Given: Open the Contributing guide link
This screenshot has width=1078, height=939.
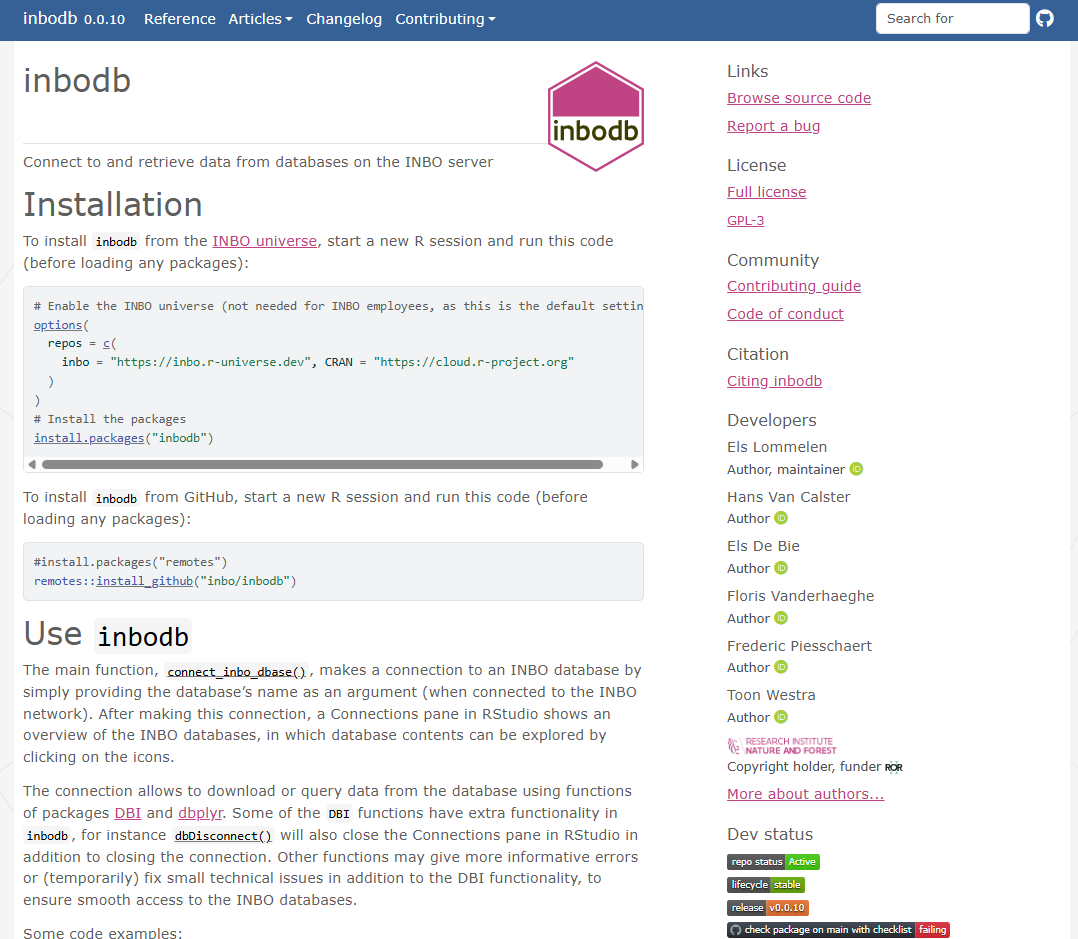Looking at the screenshot, I should (794, 286).
